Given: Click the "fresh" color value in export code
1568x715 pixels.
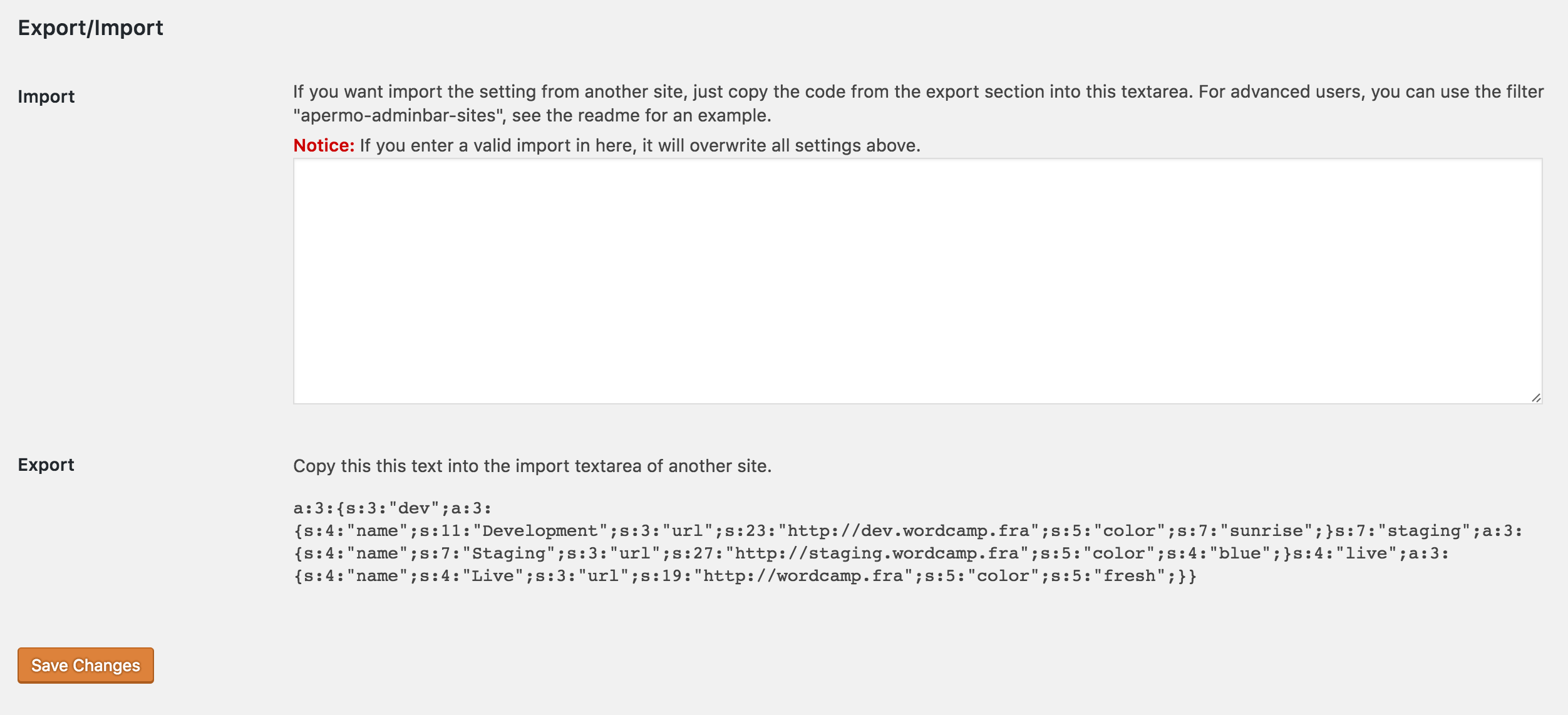Looking at the screenshot, I should pyautogui.click(x=1129, y=576).
